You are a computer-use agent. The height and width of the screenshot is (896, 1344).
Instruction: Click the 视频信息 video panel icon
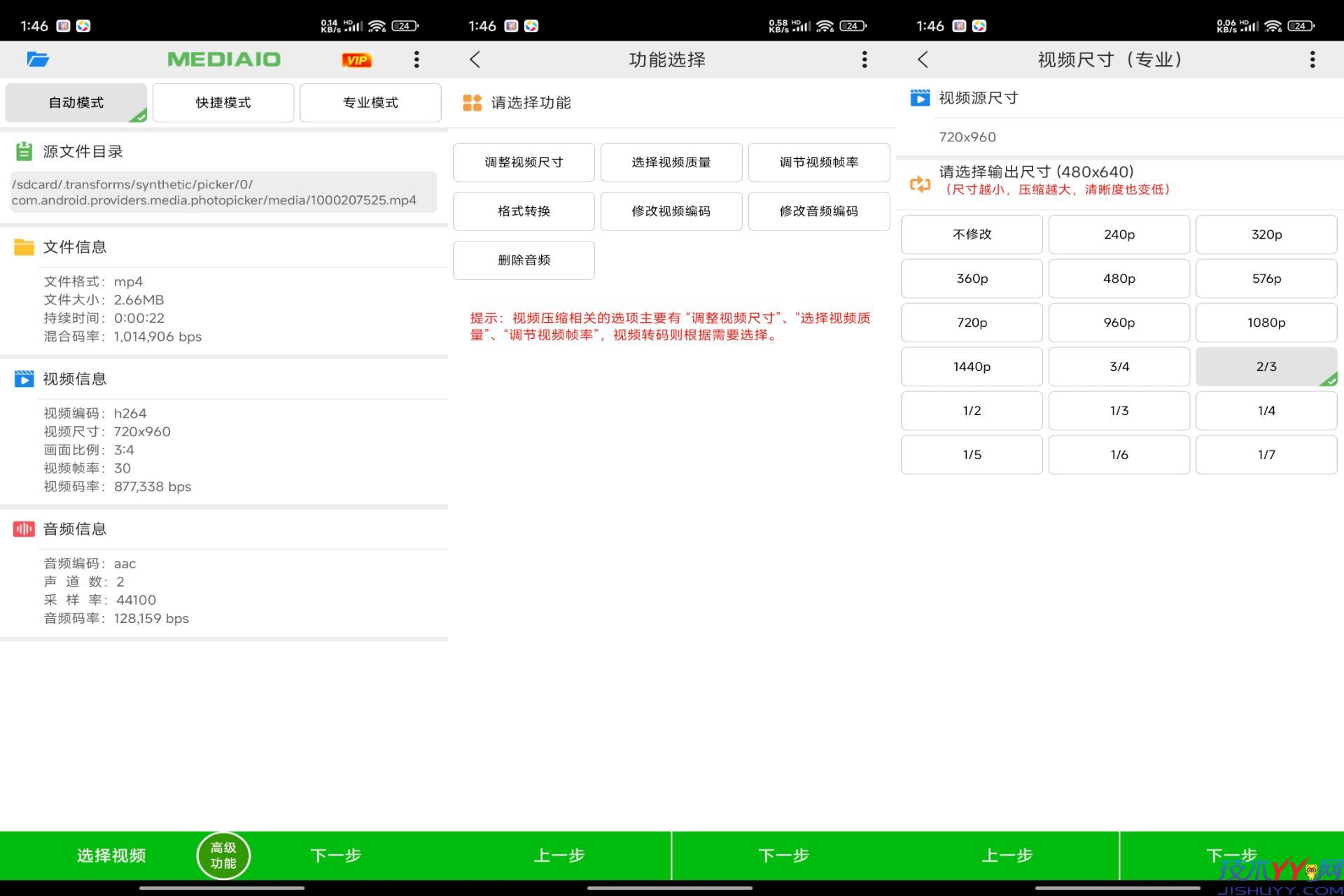coord(24,378)
